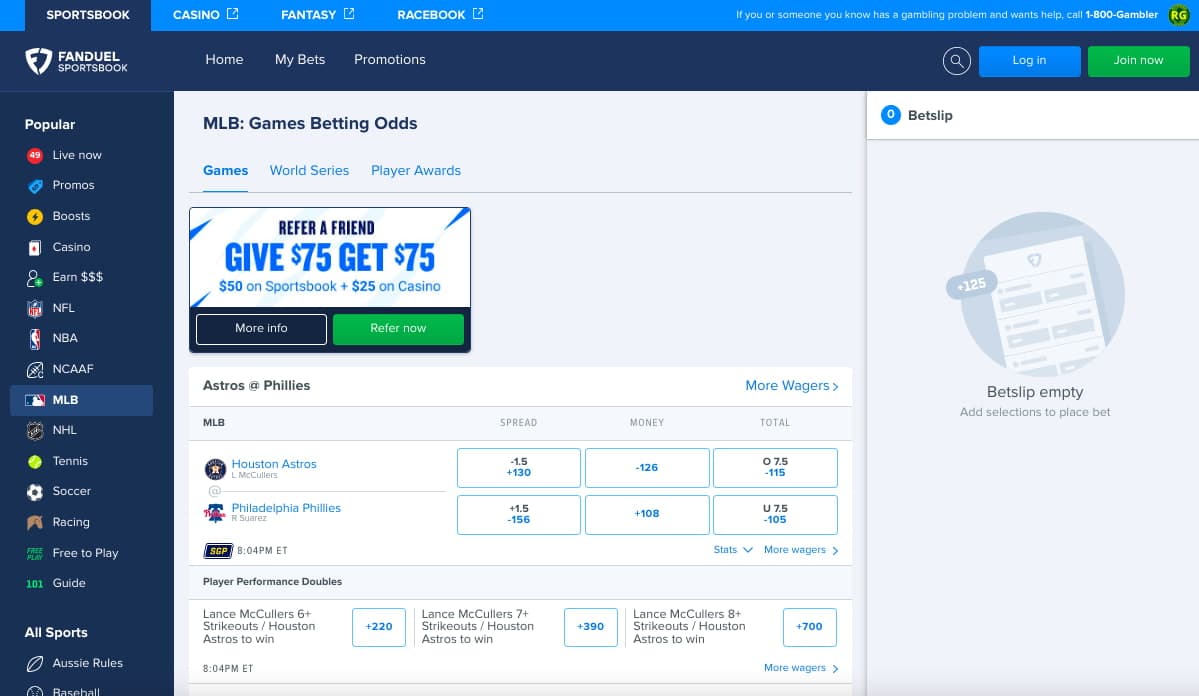
Task: Click the NFL shield icon
Action: (34, 308)
